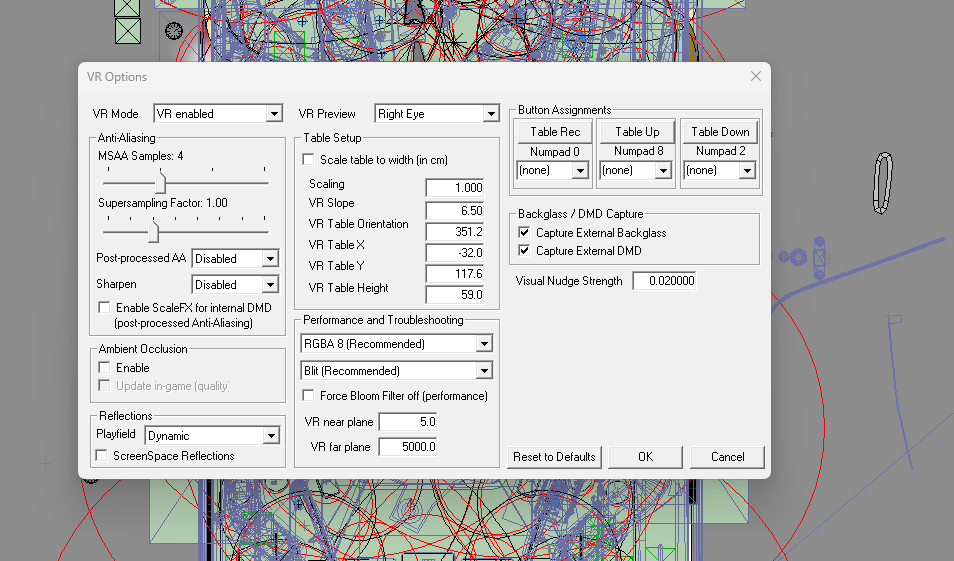Toggle ScreenSpace Reflections checkbox
Image resolution: width=954 pixels, height=561 pixels.
pyautogui.click(x=102, y=456)
